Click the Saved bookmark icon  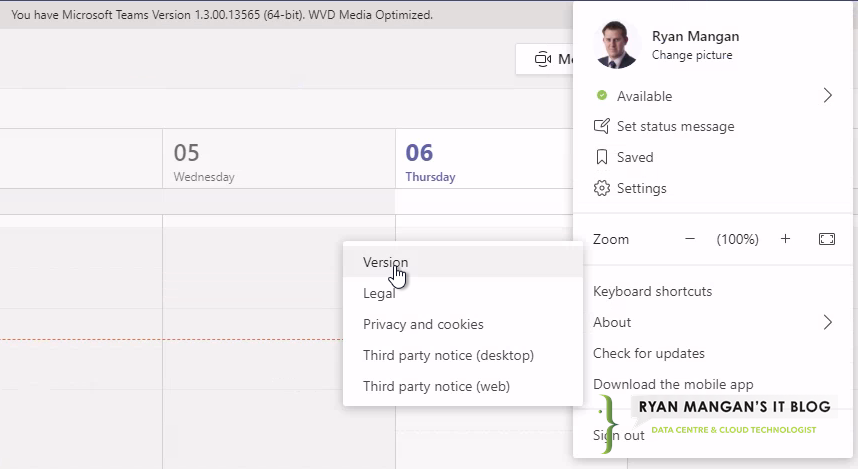click(x=601, y=157)
